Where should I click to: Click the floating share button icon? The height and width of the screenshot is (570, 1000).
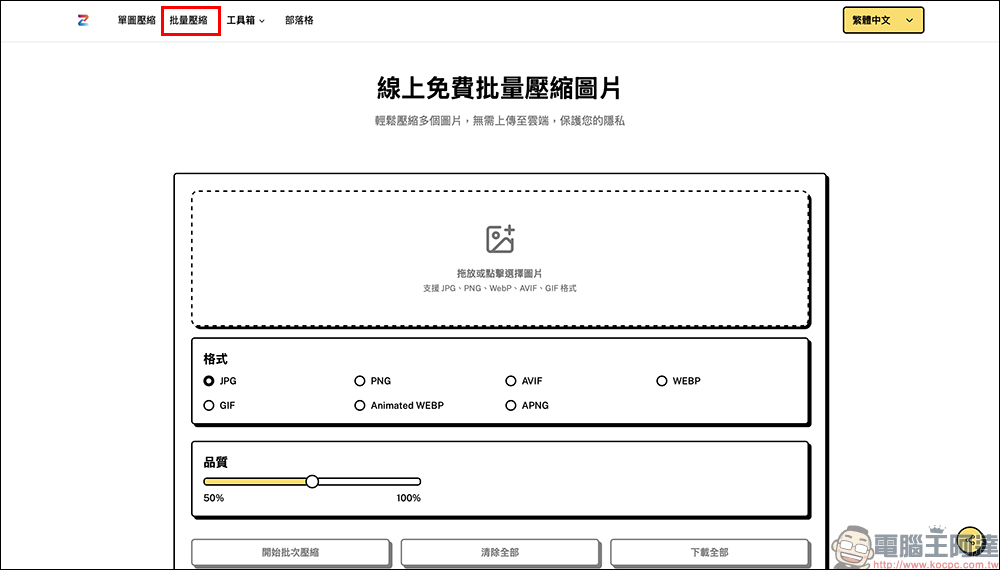971,542
